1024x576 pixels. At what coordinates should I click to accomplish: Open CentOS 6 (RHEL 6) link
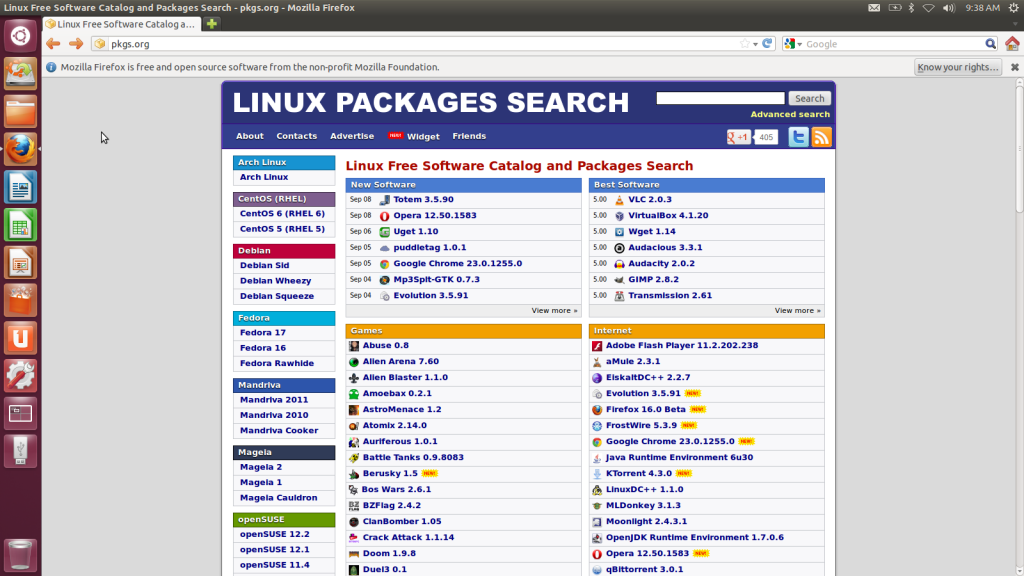tap(282, 214)
